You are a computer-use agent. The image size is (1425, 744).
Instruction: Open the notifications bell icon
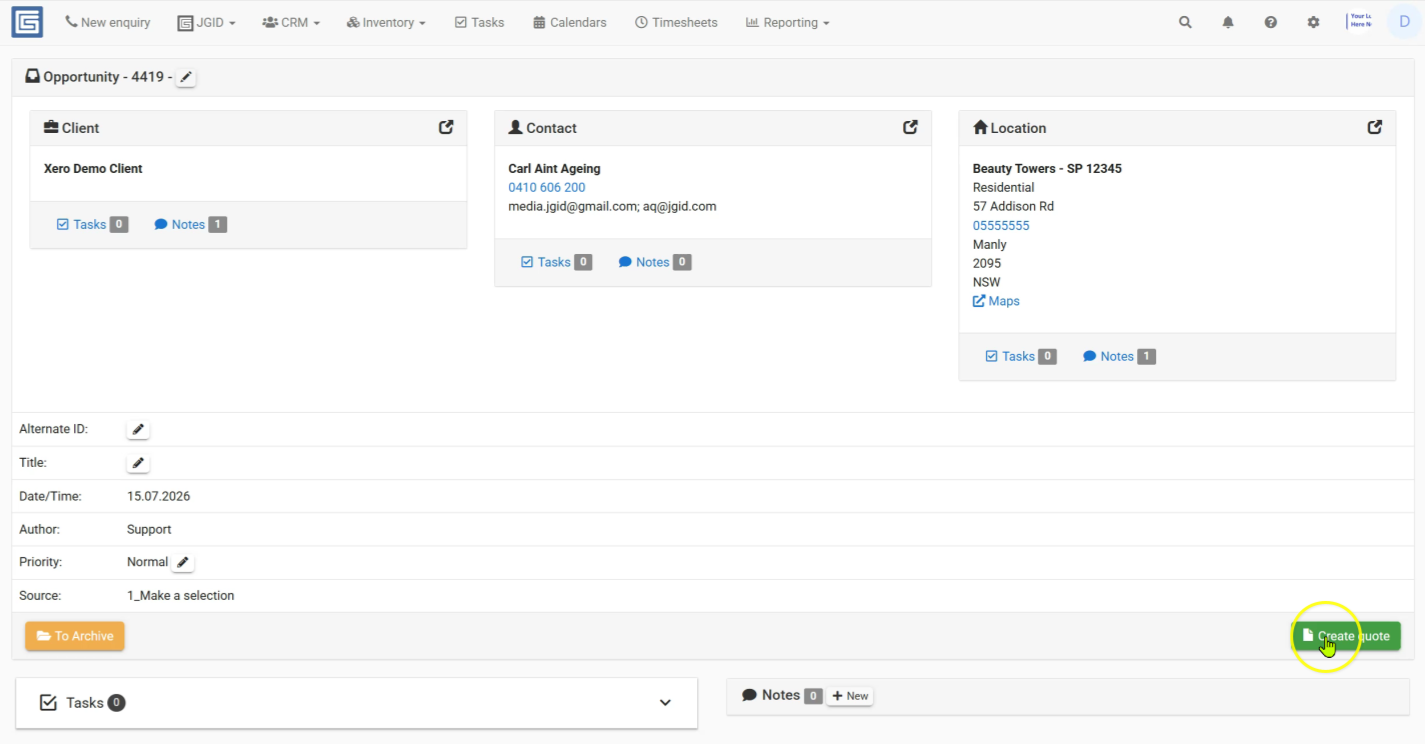pyautogui.click(x=1228, y=22)
